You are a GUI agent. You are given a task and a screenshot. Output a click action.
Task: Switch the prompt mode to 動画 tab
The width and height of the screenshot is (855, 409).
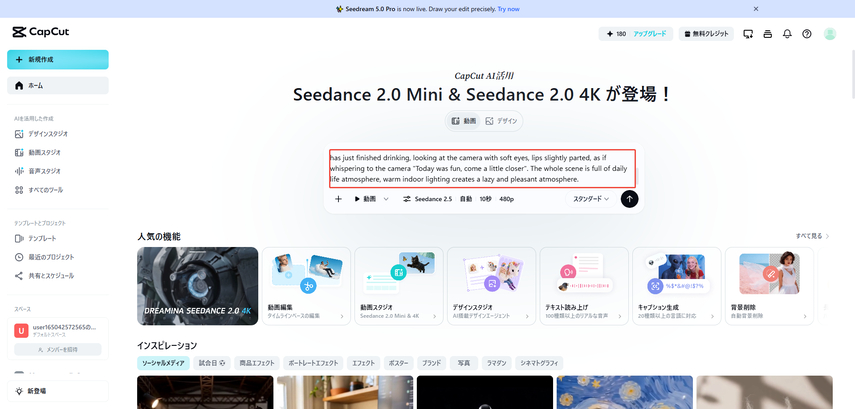pyautogui.click(x=463, y=121)
